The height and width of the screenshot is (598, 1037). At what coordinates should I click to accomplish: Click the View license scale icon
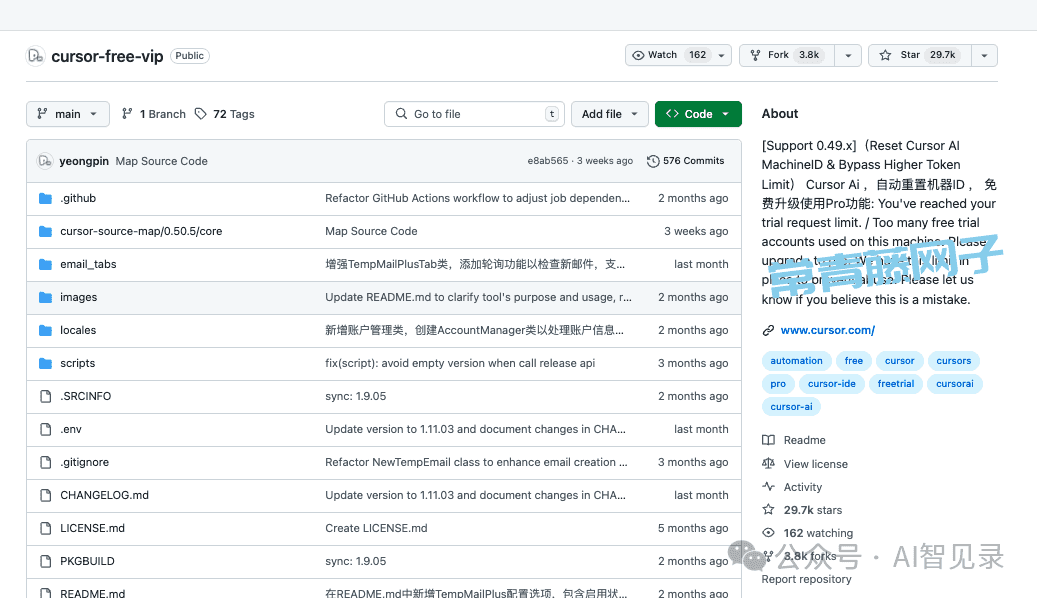click(x=768, y=464)
